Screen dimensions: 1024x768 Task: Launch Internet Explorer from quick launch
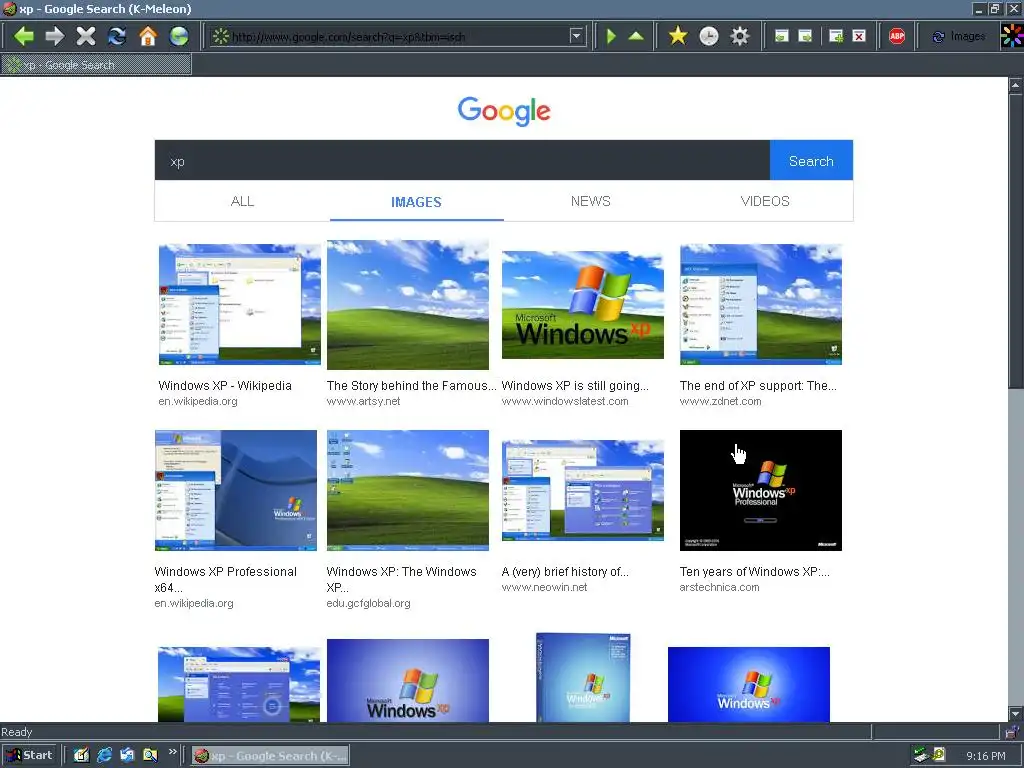tap(104, 756)
